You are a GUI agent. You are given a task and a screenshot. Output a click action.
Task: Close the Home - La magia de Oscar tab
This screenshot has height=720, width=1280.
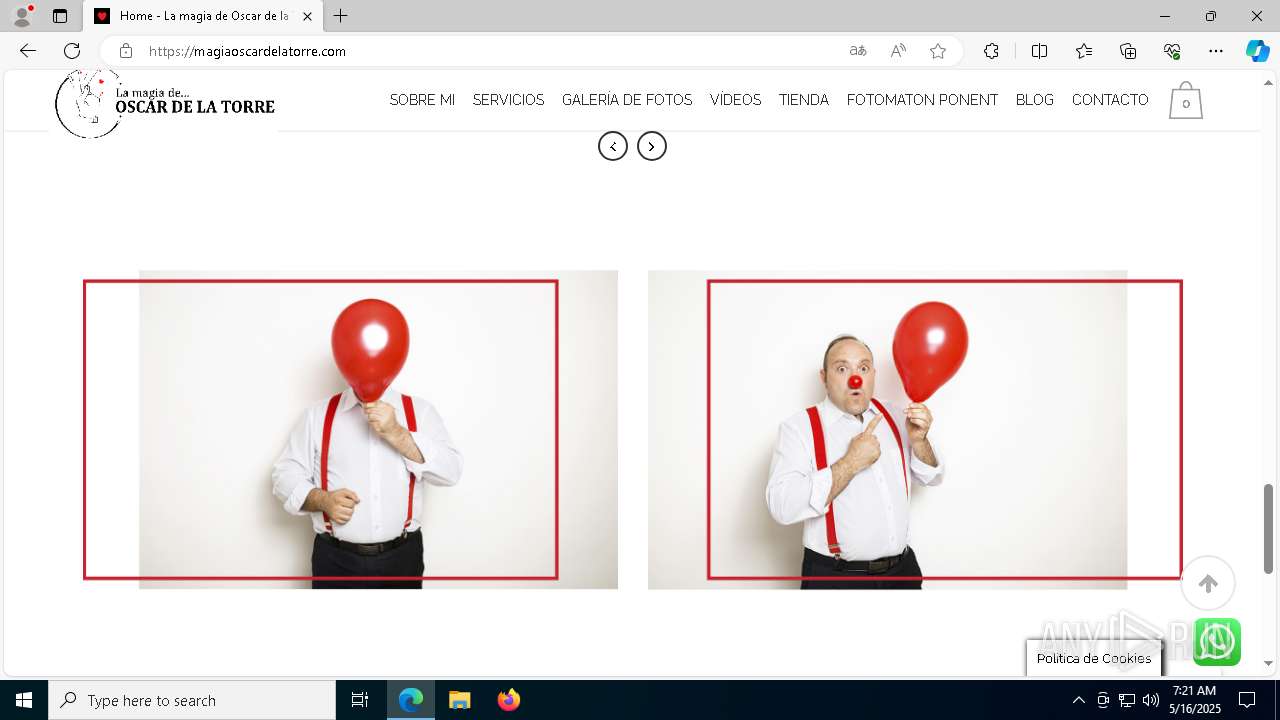pyautogui.click(x=307, y=16)
